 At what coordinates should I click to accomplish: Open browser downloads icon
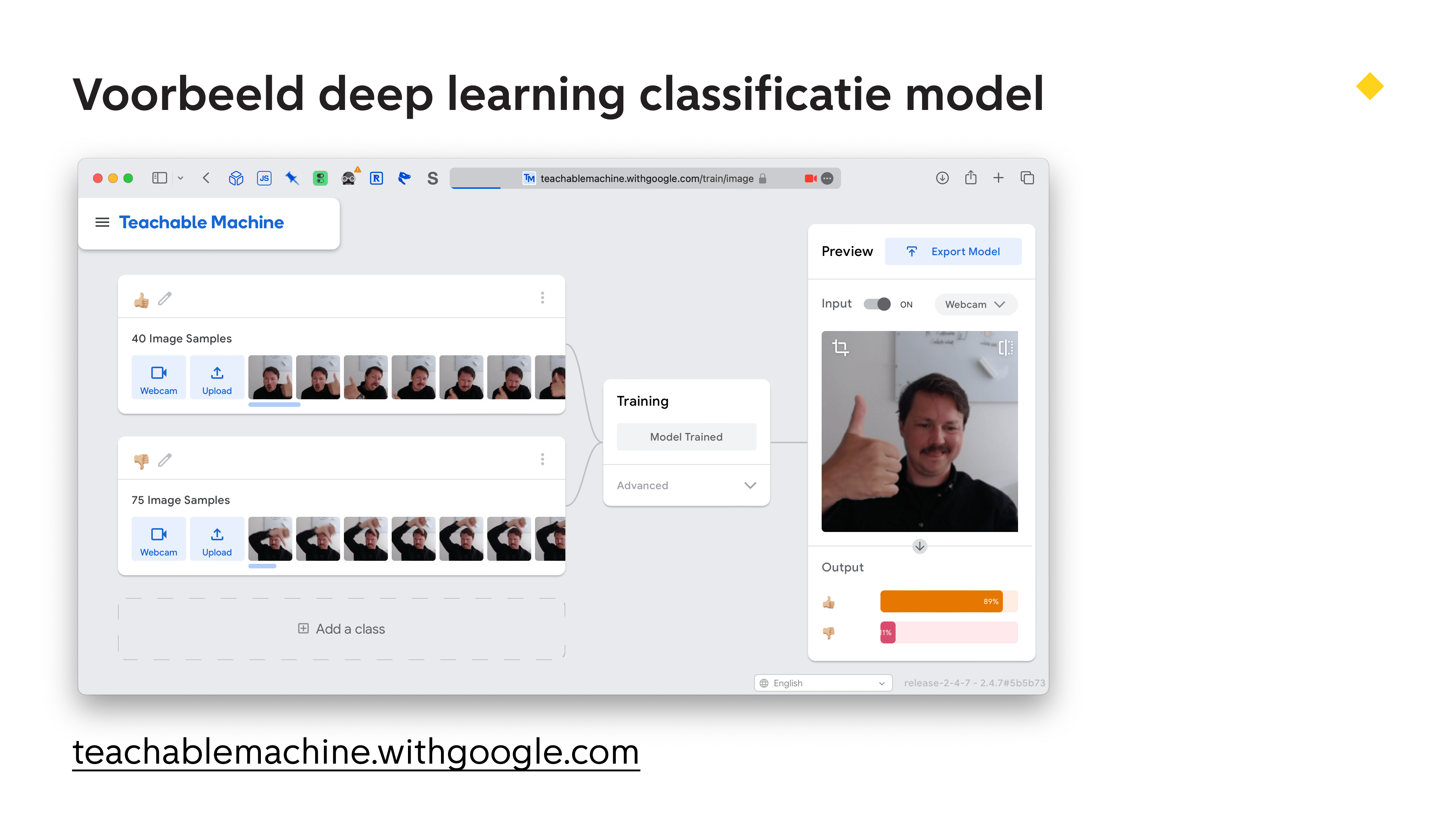point(942,178)
